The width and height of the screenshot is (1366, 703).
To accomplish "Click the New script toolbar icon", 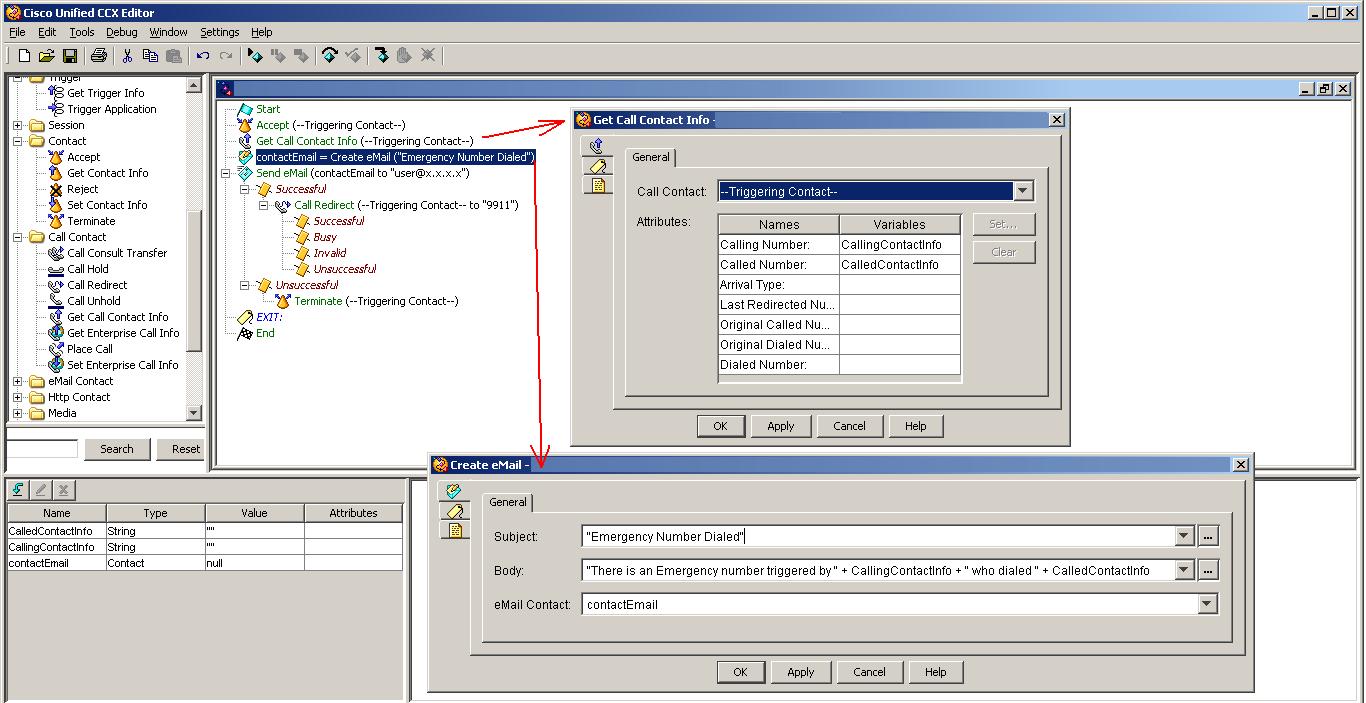I will coord(24,56).
